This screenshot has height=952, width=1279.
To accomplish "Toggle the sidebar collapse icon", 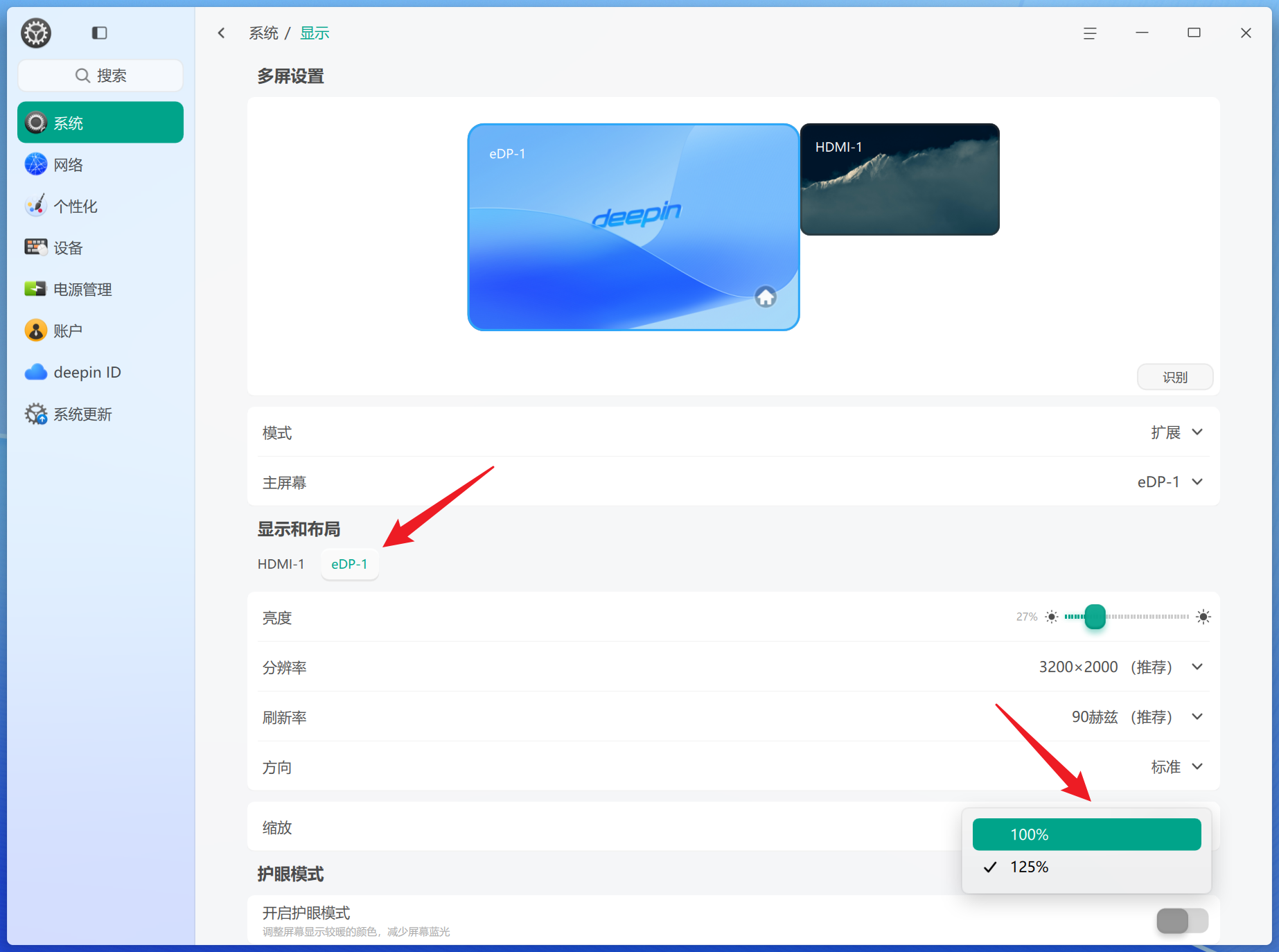I will (x=99, y=33).
